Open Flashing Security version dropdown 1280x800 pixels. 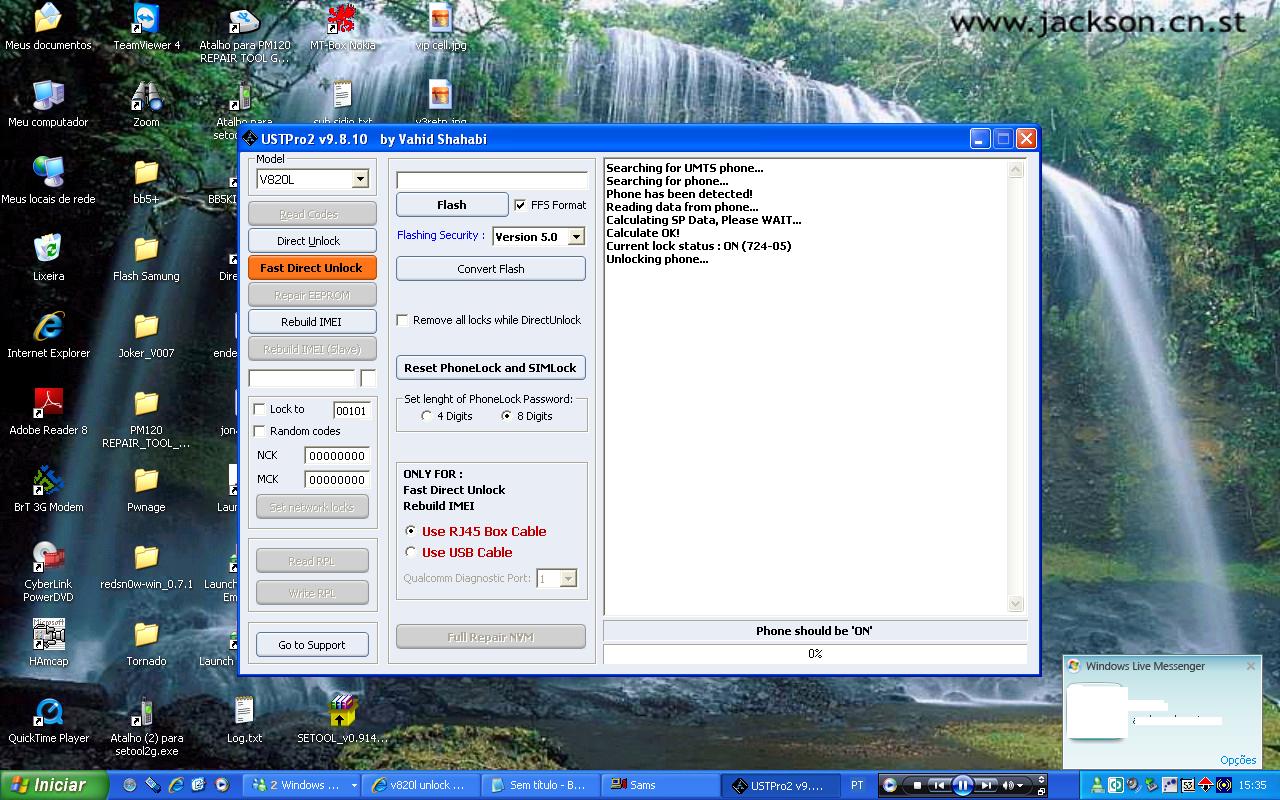(576, 237)
